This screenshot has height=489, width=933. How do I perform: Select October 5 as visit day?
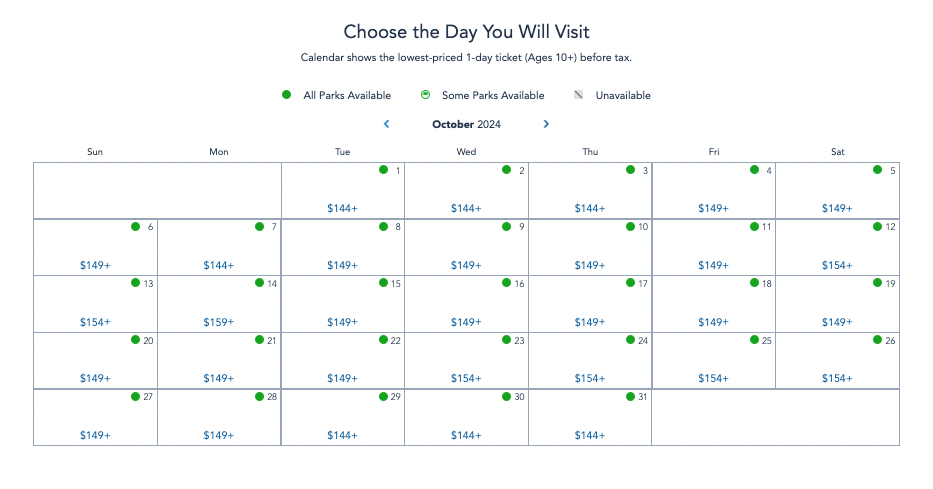tap(837, 190)
